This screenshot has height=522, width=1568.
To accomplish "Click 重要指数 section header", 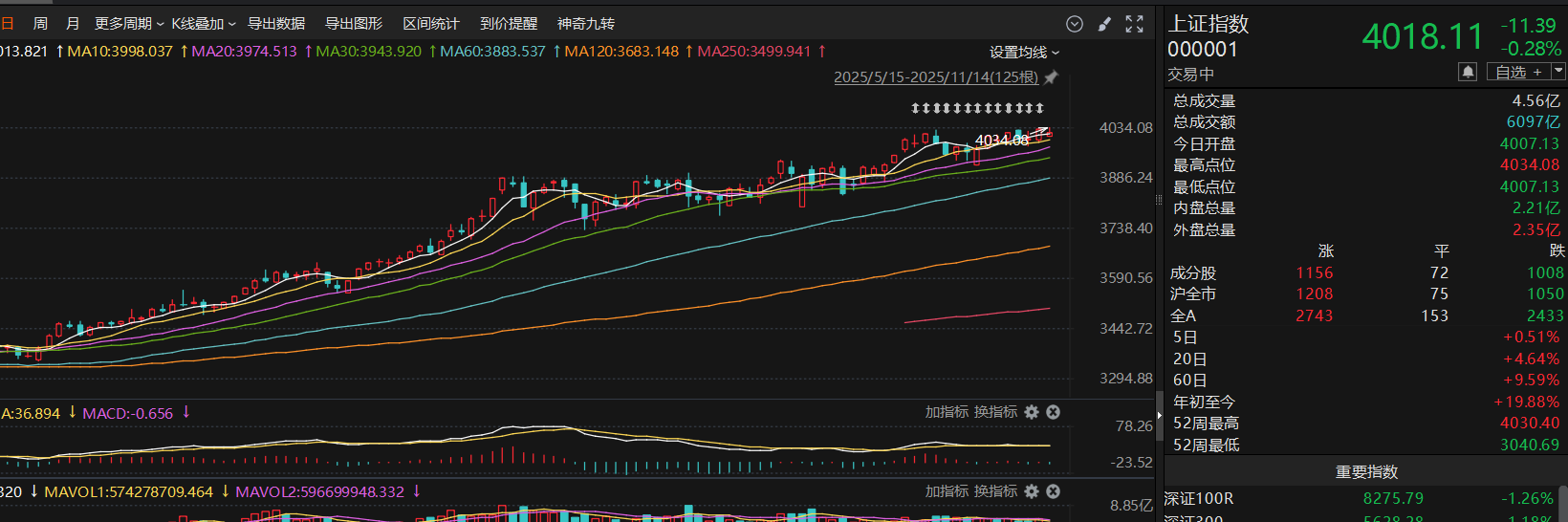I will pyautogui.click(x=1366, y=472).
